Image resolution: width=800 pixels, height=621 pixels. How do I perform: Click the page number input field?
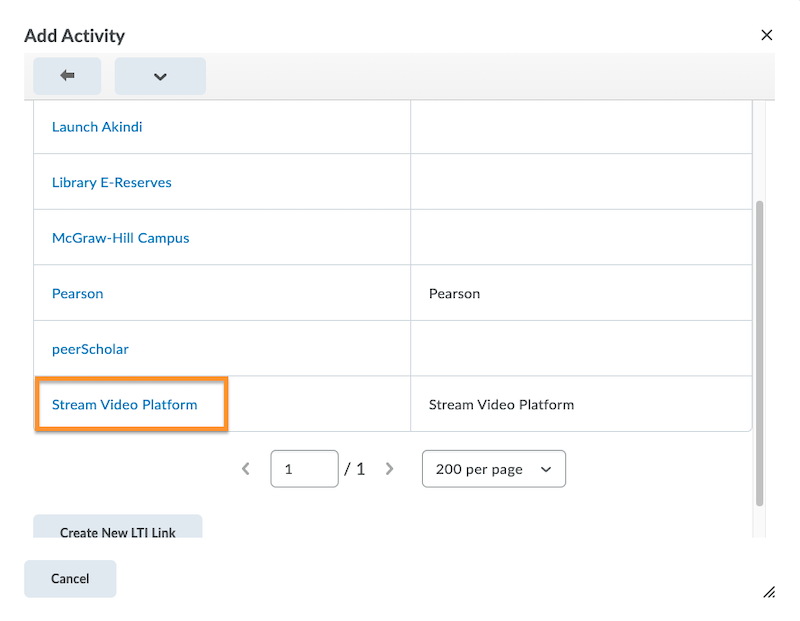click(x=304, y=468)
